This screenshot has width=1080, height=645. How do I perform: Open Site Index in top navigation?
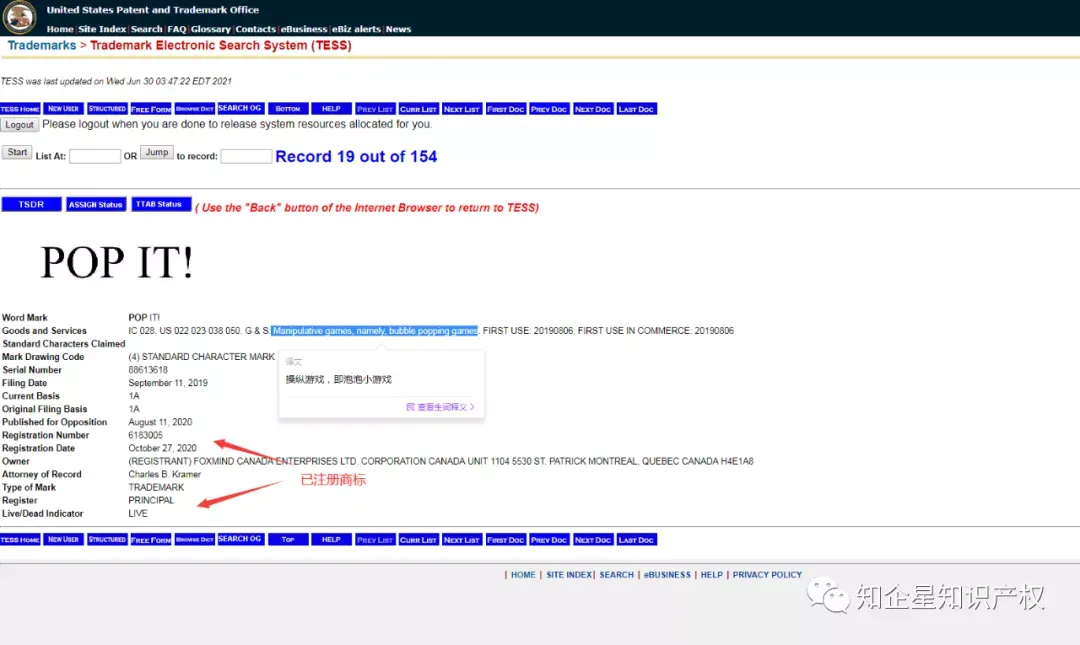pyautogui.click(x=102, y=29)
